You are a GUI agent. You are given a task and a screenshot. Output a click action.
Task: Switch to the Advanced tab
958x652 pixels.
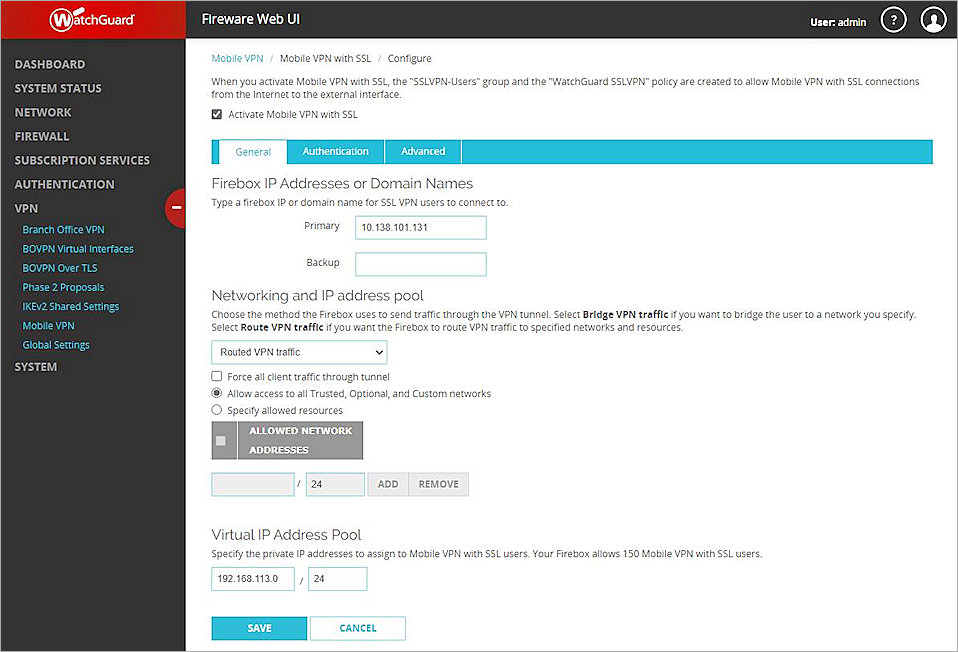coord(422,151)
